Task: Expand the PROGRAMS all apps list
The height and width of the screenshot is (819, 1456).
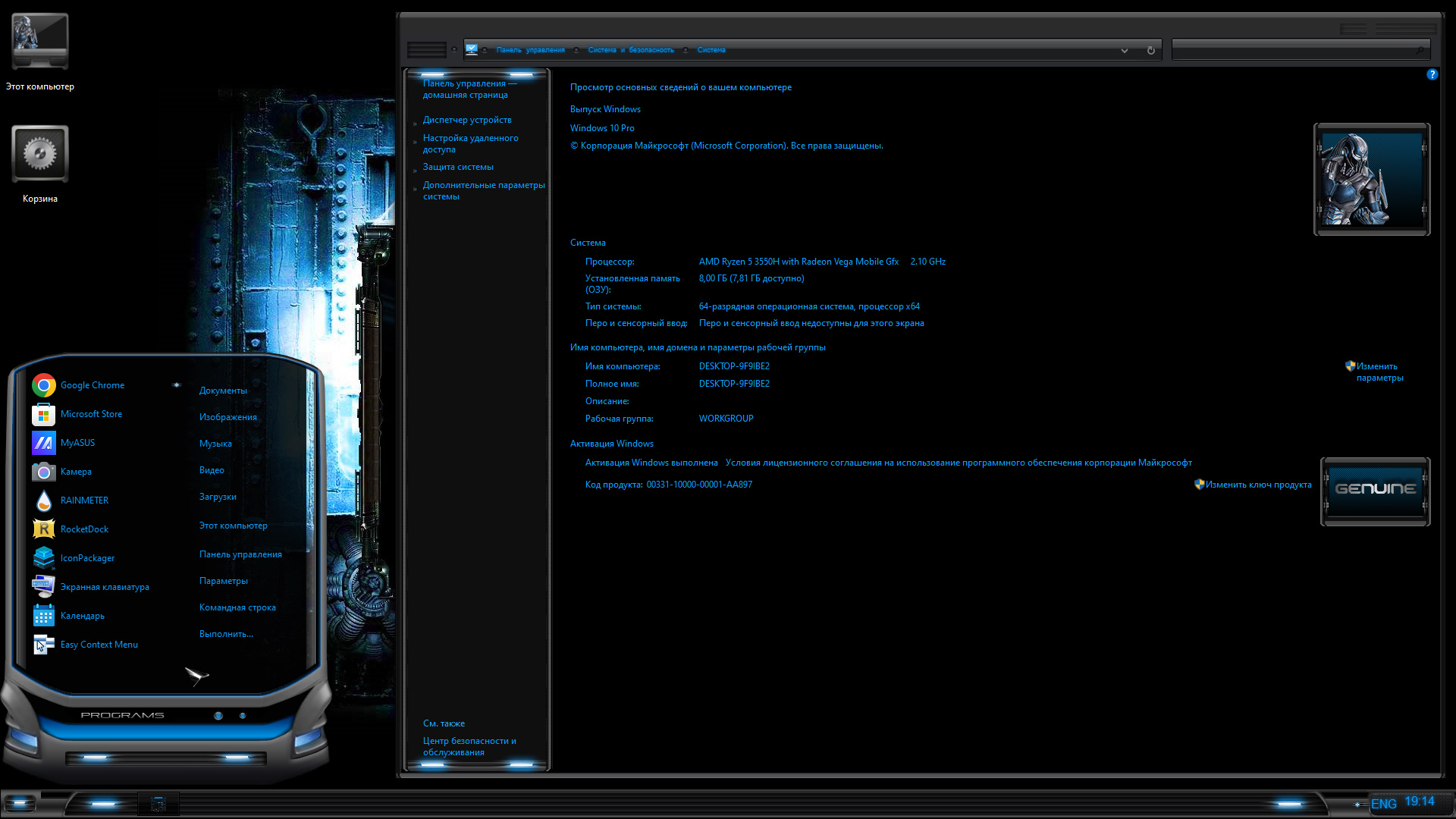Action: pos(122,715)
